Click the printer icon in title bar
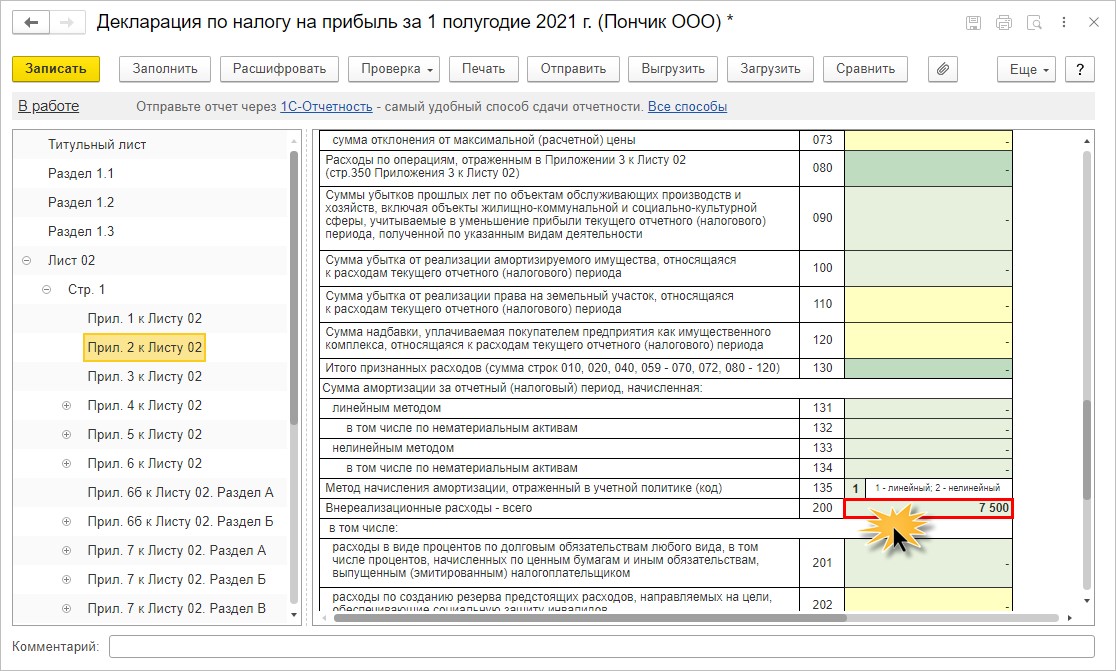This screenshot has width=1116, height=671. [1004, 23]
